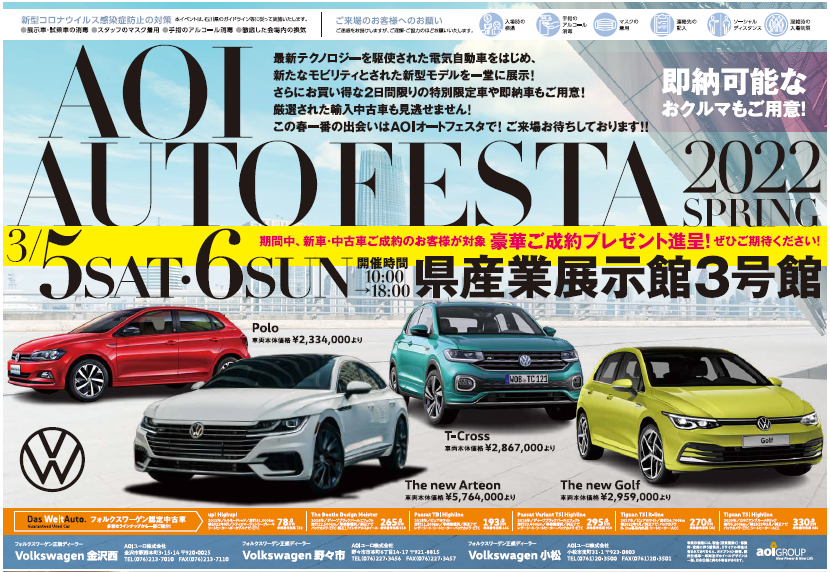Click the '2022' year text

click(750, 169)
